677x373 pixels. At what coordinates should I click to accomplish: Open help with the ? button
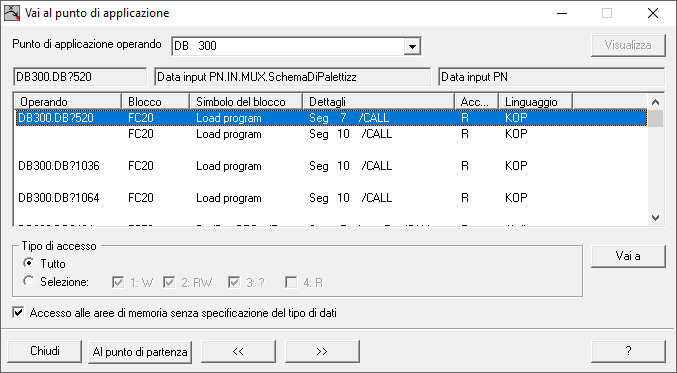[x=628, y=351]
